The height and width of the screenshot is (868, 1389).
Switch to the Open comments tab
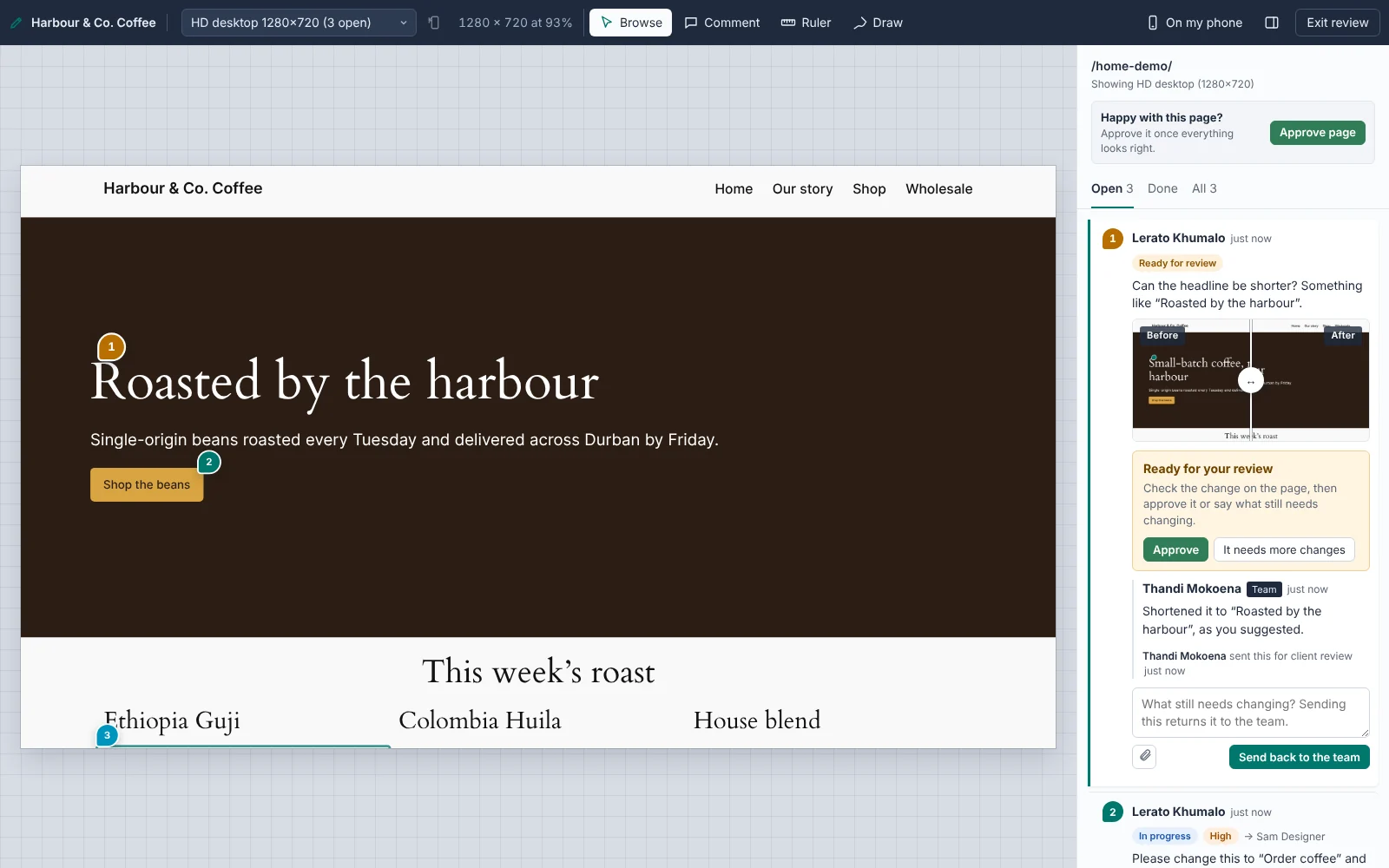[1112, 188]
